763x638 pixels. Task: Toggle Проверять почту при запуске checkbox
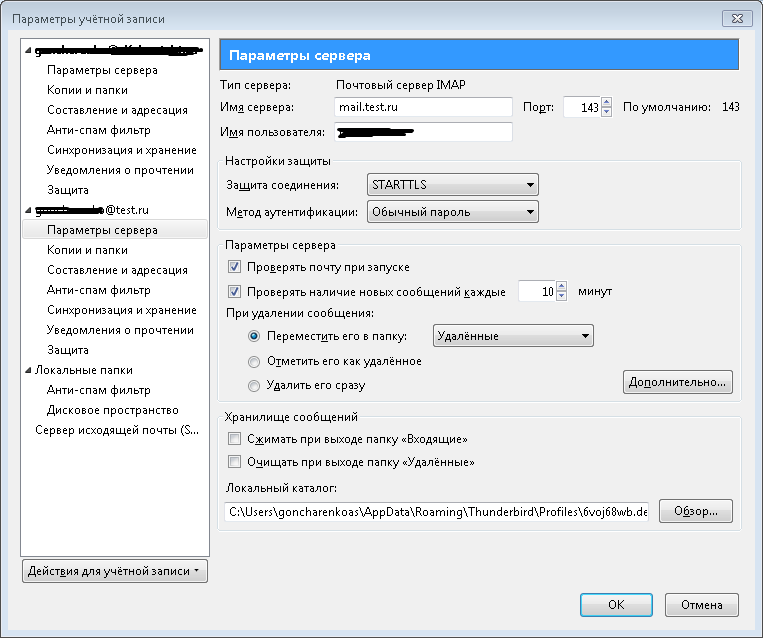tap(235, 267)
